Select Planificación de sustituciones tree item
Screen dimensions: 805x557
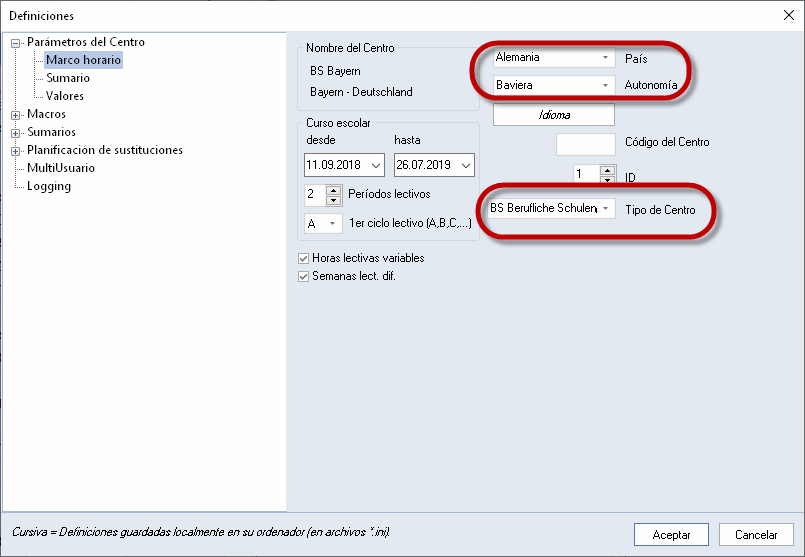tap(105, 150)
